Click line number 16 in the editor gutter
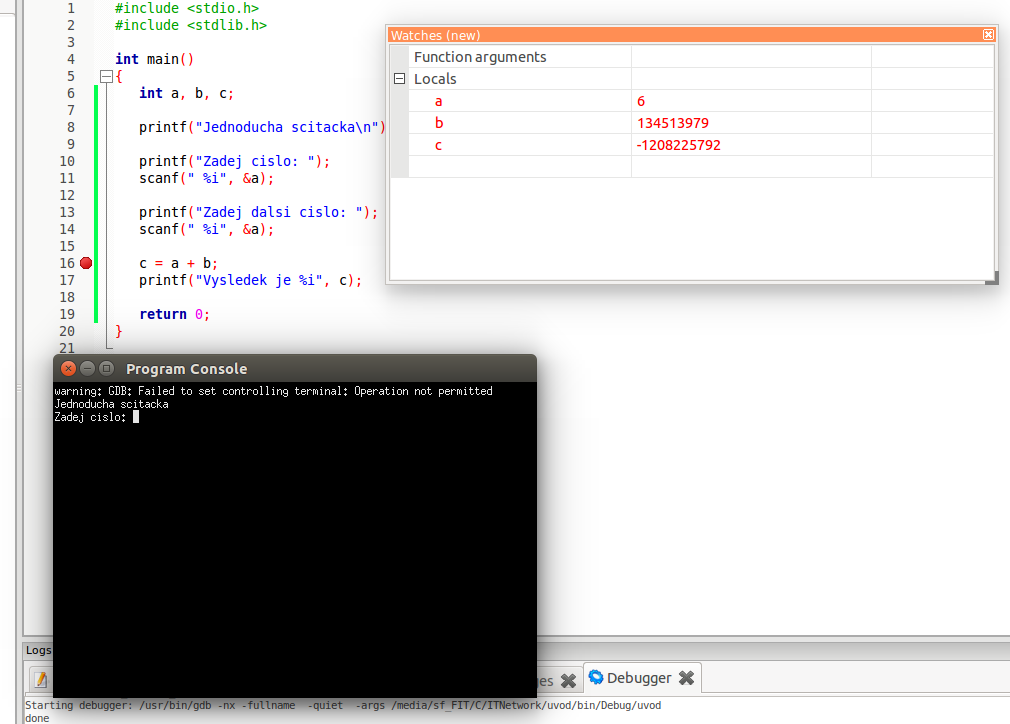Image resolution: width=1010 pixels, height=724 pixels. click(67, 263)
